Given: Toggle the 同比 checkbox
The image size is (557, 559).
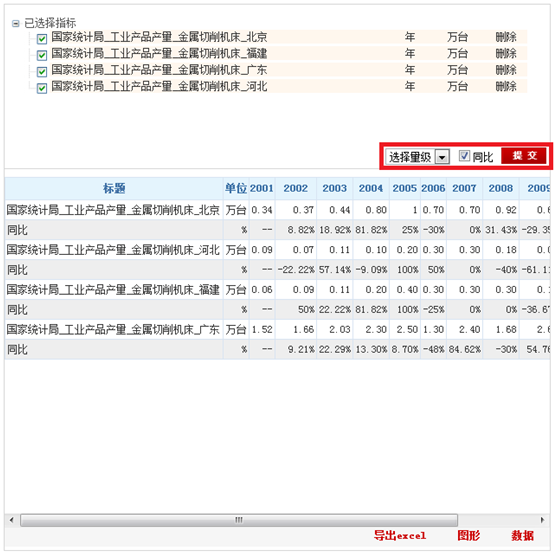Looking at the screenshot, I should 464,156.
